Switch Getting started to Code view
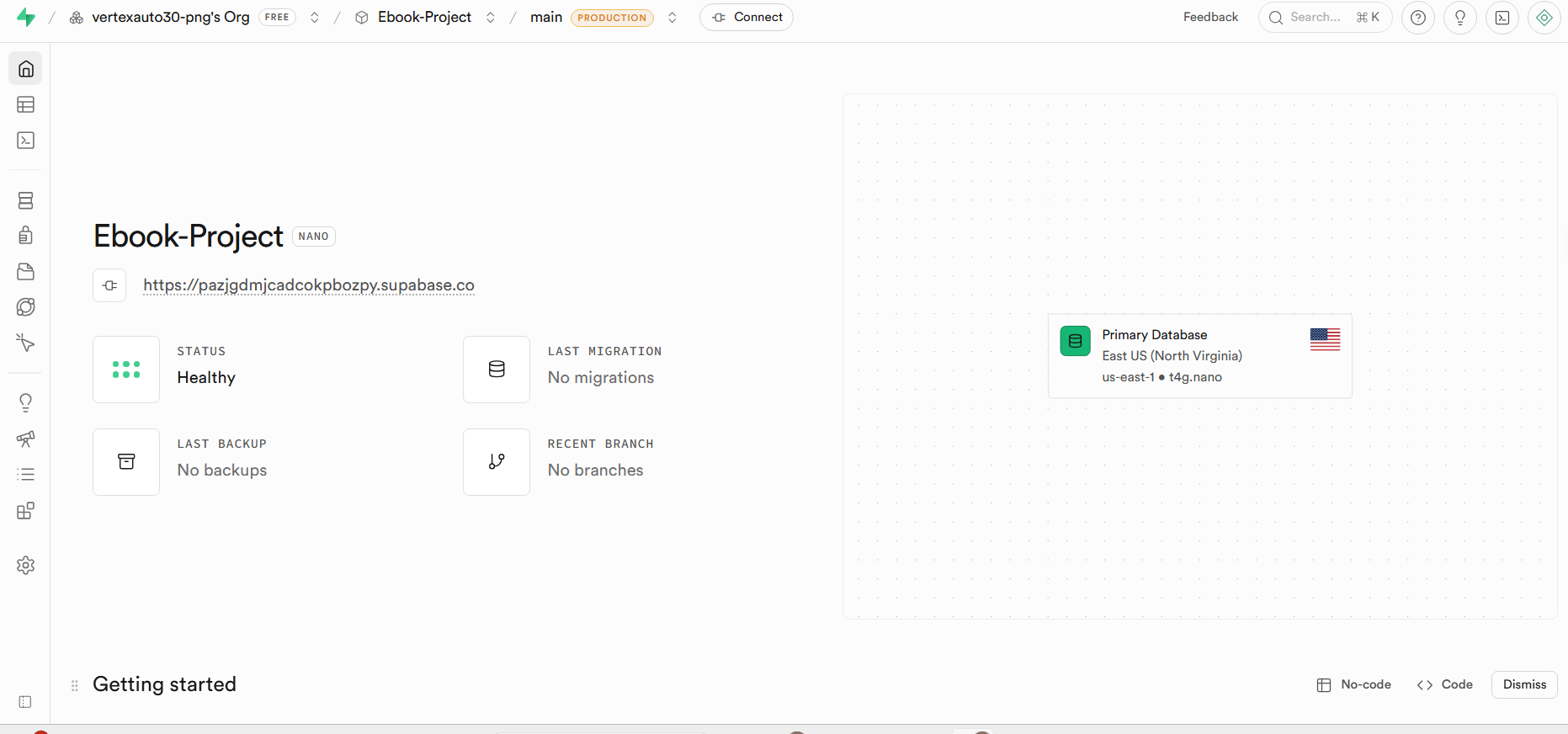1568x734 pixels. pos(1444,684)
